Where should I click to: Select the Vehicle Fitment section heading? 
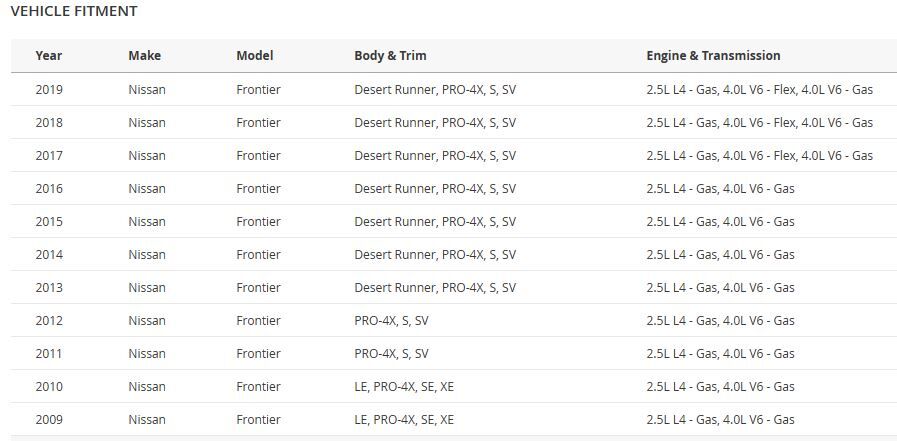pos(74,11)
